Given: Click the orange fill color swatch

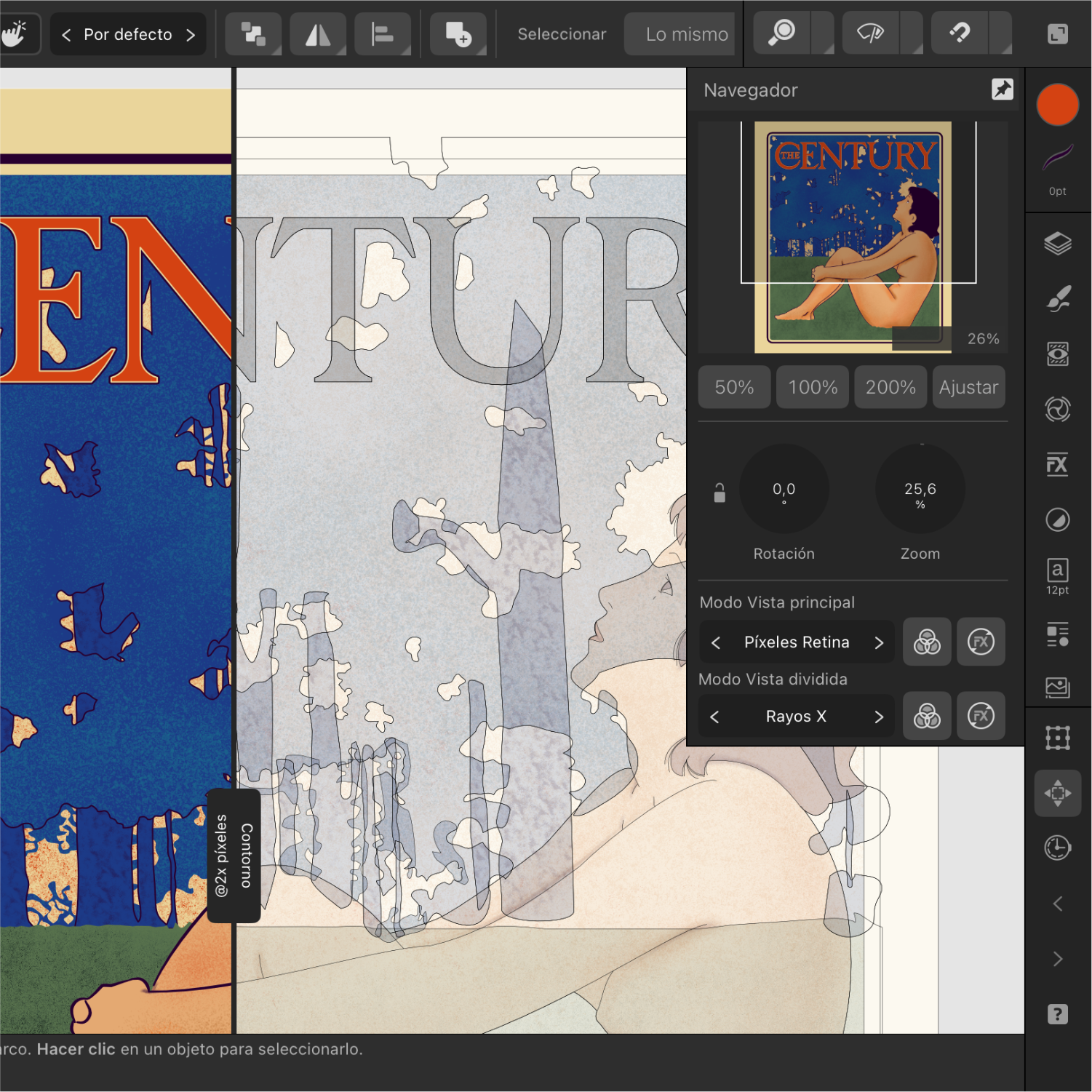Looking at the screenshot, I should [x=1057, y=105].
